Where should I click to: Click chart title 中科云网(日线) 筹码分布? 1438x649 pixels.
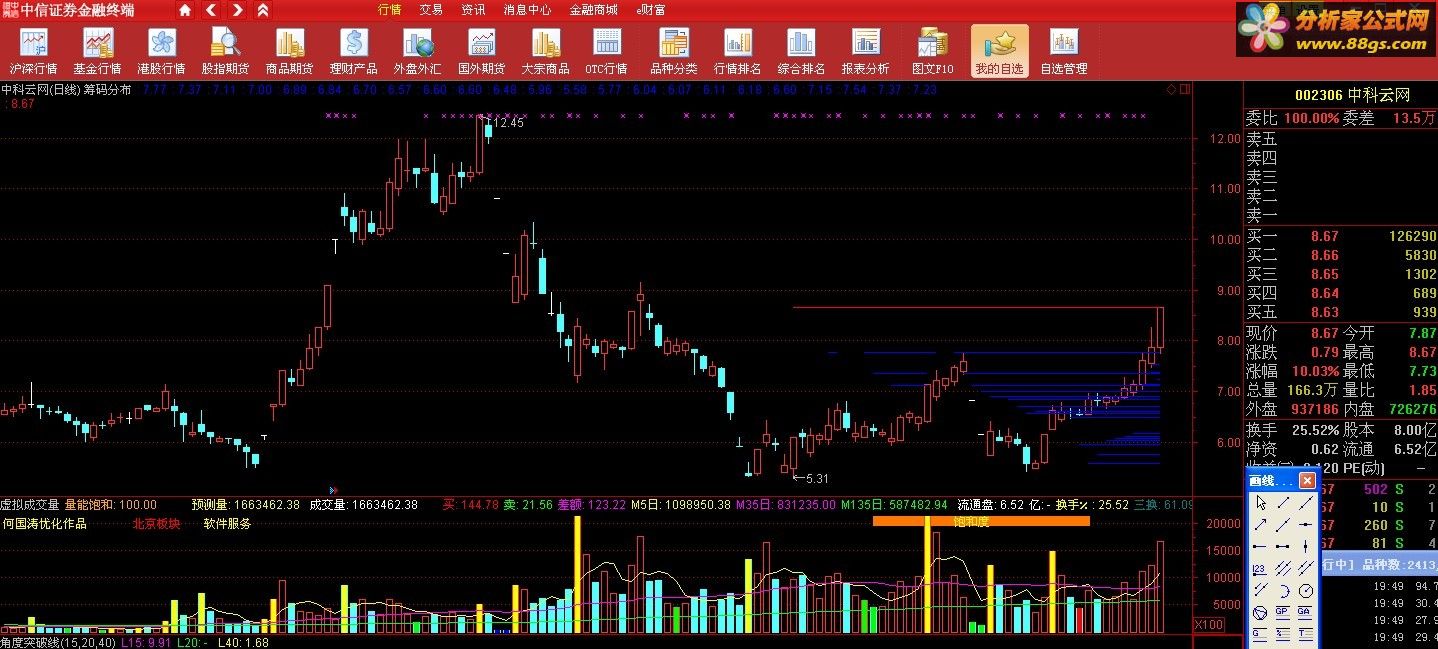tap(66, 89)
